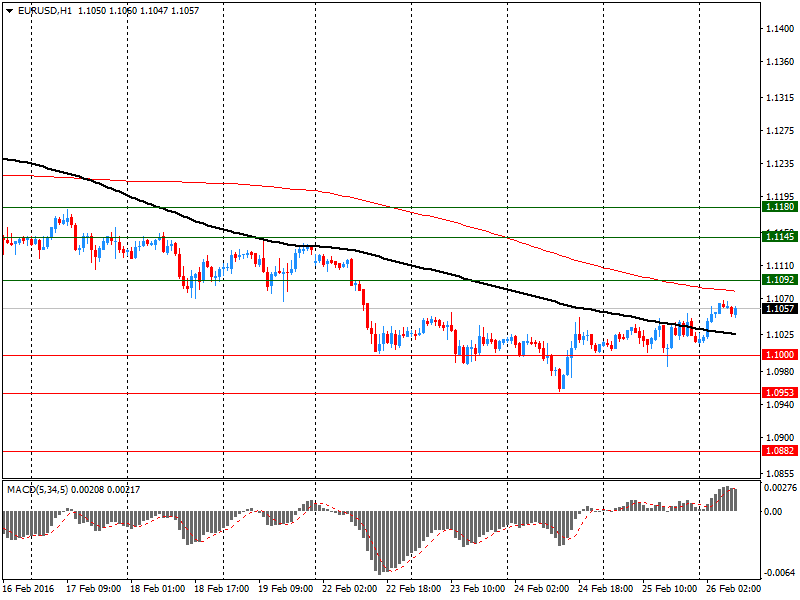Screen dimensions: 800x600
Task: Select the 1.1092 green level price label
Action: pyautogui.click(x=779, y=280)
